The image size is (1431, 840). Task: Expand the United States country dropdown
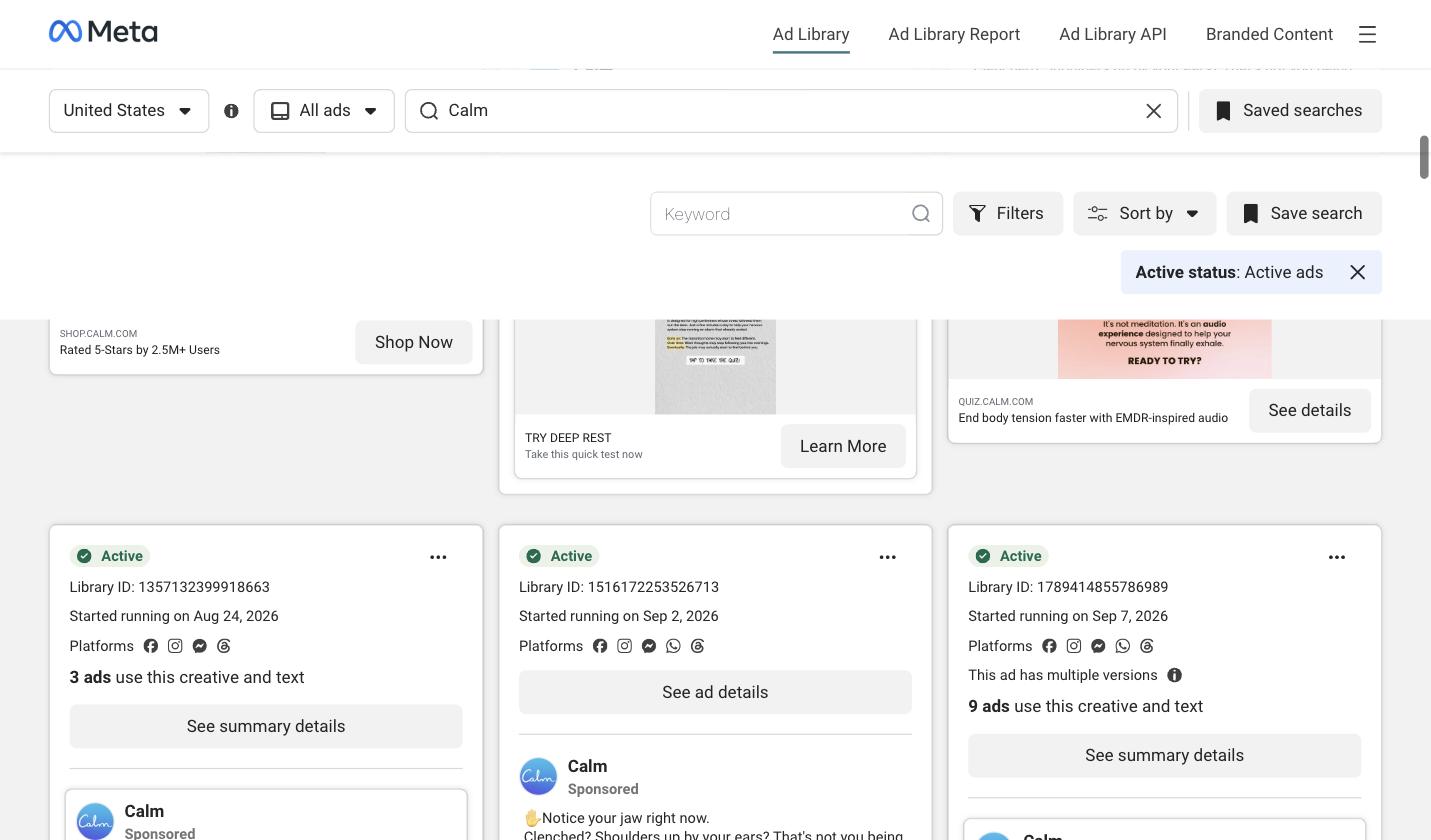tap(129, 111)
